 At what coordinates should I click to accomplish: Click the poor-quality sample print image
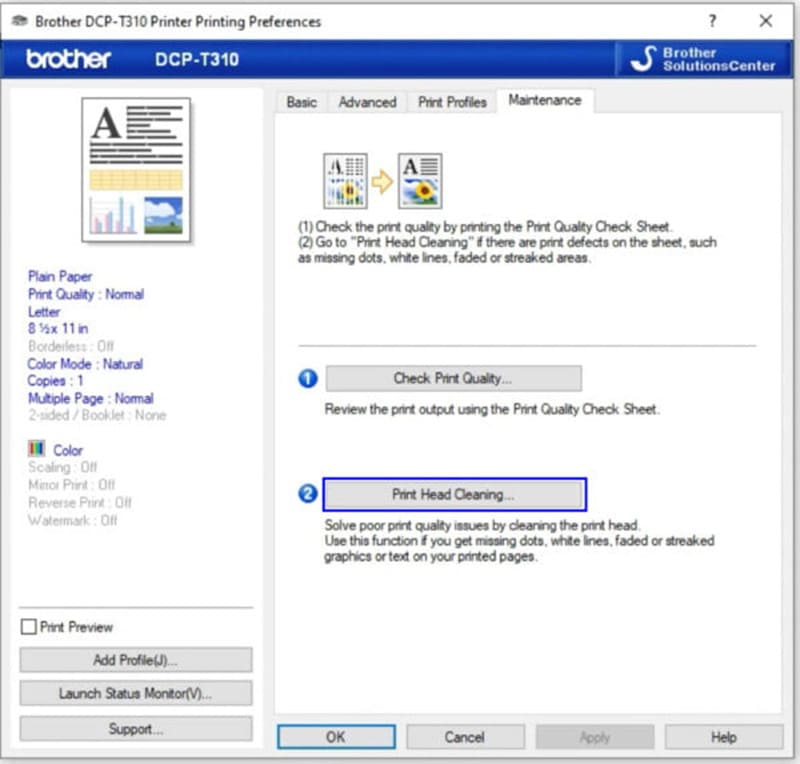pyautogui.click(x=345, y=181)
